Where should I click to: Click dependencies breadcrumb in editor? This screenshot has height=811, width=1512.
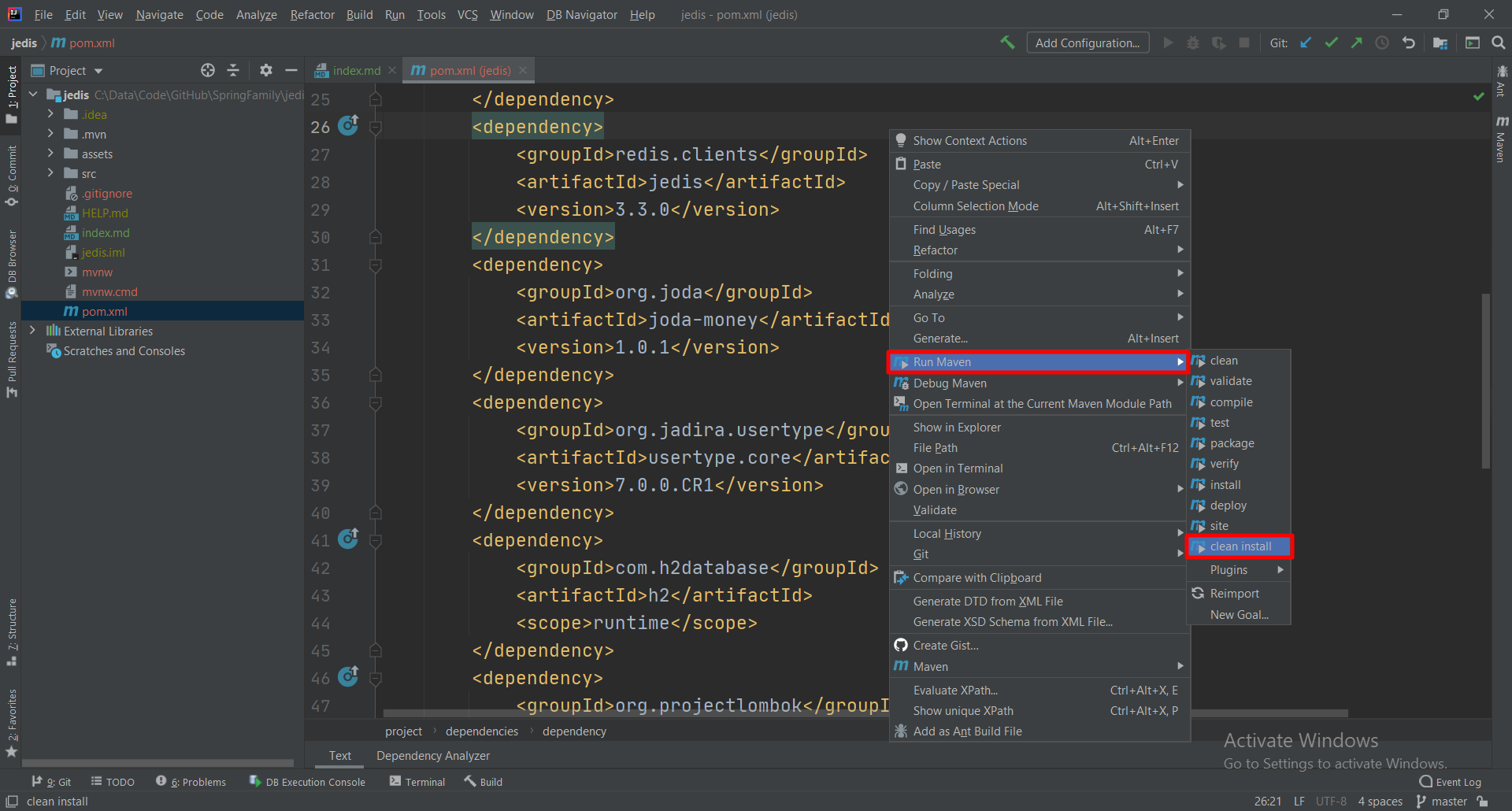pyautogui.click(x=482, y=731)
